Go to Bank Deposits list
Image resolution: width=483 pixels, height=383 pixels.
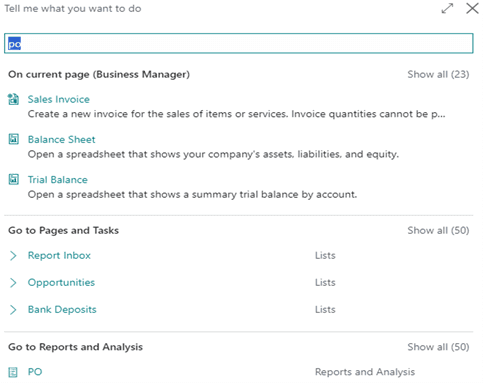click(x=62, y=310)
